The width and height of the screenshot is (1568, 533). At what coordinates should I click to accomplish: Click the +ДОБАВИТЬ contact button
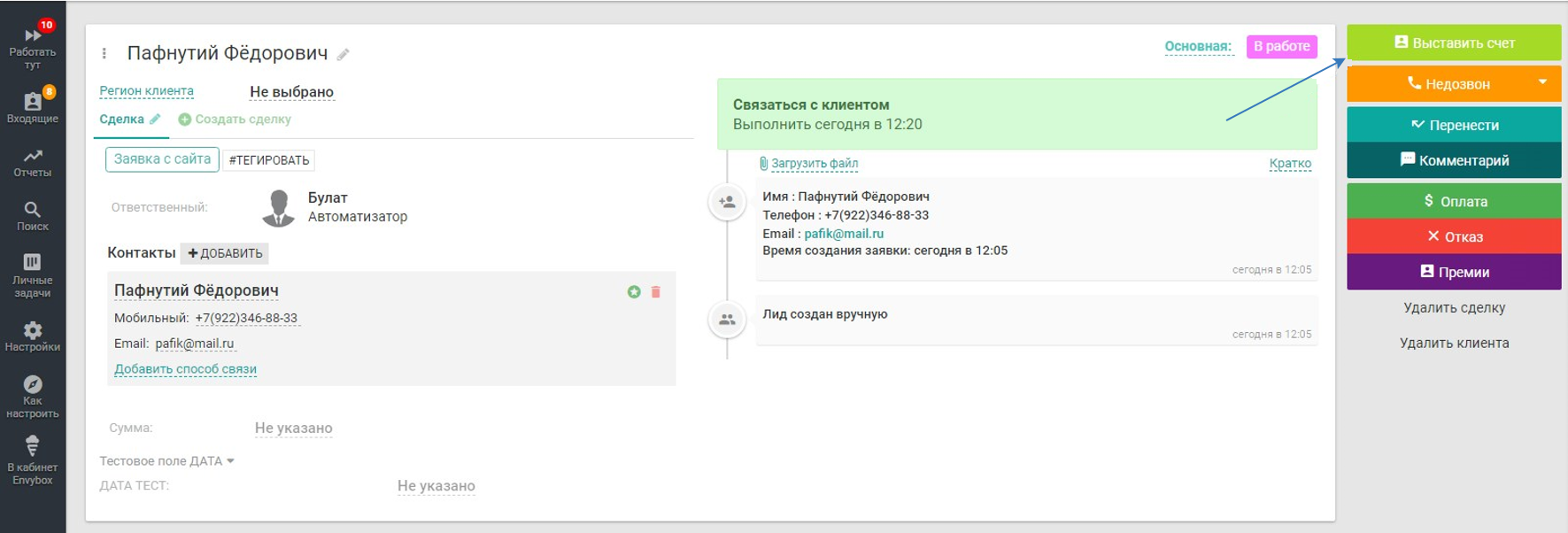pyautogui.click(x=225, y=253)
